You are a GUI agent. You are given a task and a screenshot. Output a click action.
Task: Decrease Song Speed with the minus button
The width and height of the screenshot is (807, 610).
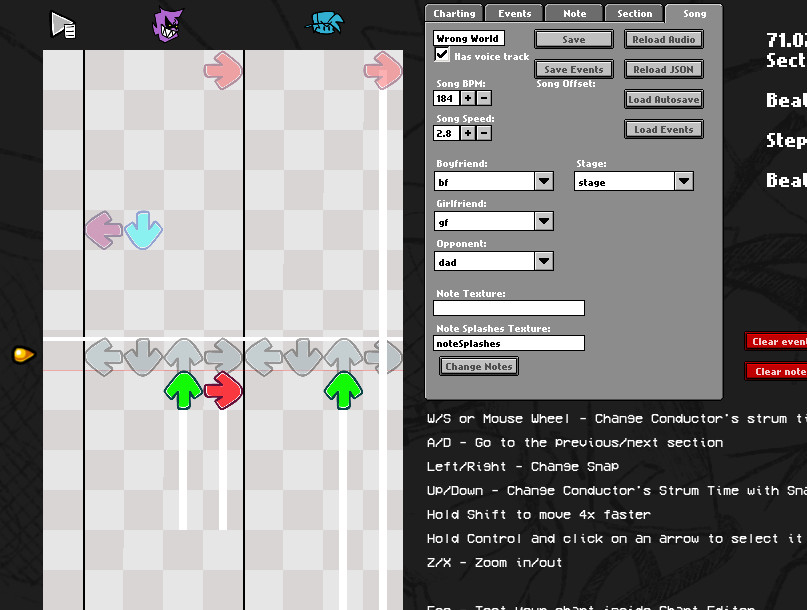pyautogui.click(x=484, y=133)
